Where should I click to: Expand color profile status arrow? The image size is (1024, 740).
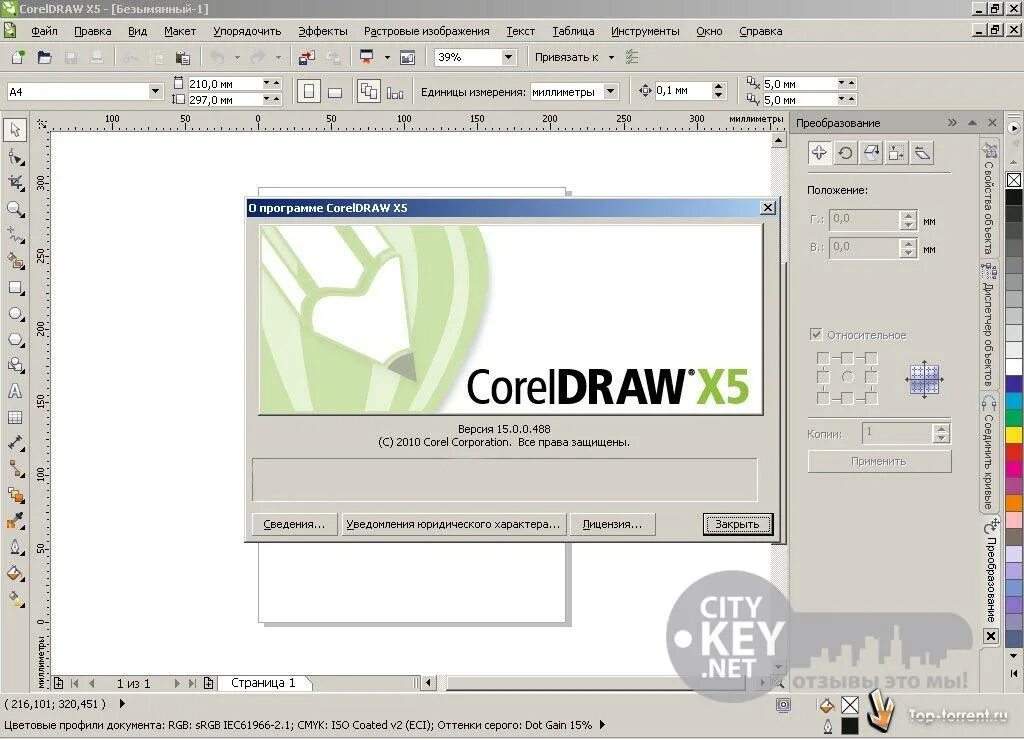tap(602, 724)
